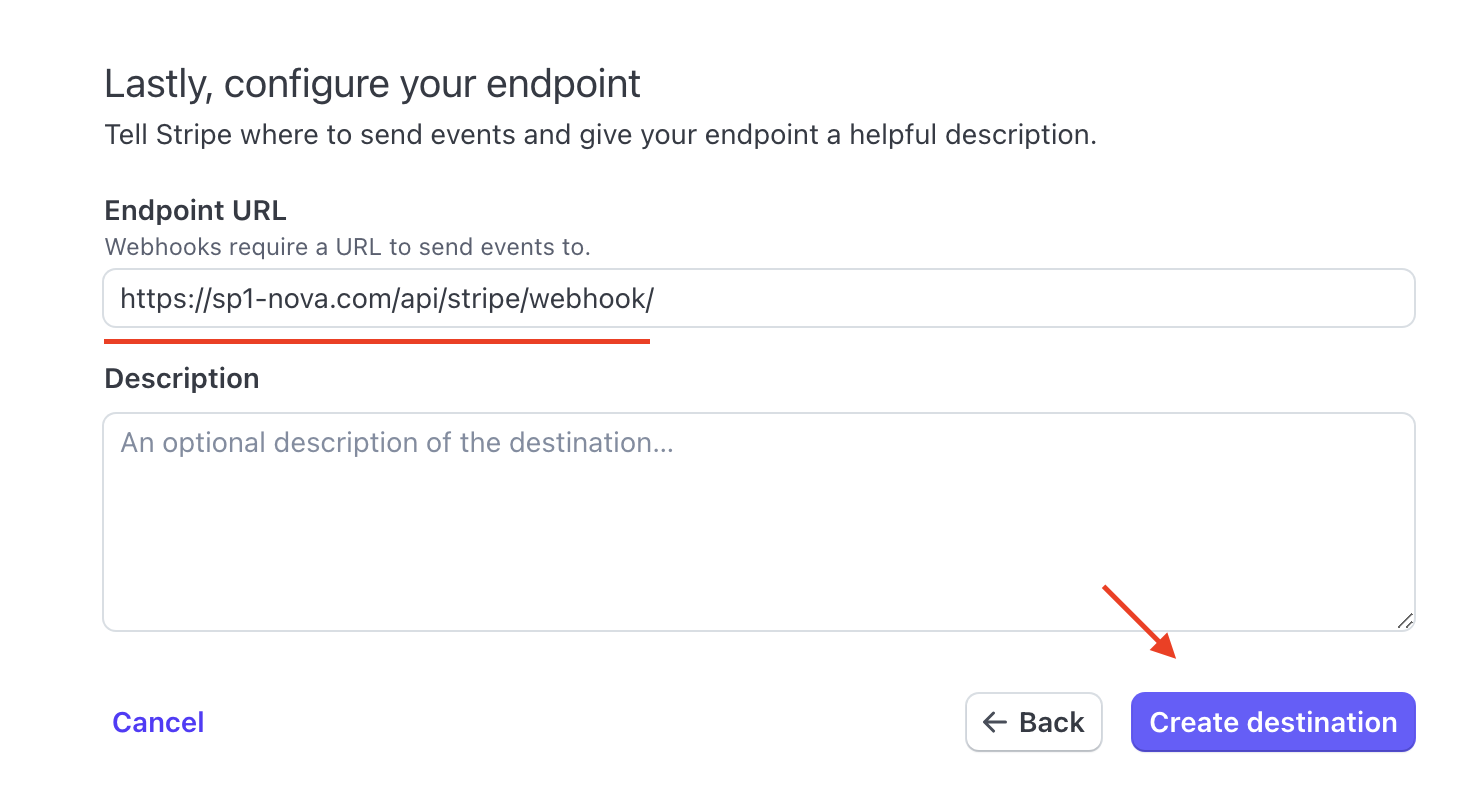Click inside the Description text area
The image size is (1470, 804).
pyautogui.click(x=759, y=522)
